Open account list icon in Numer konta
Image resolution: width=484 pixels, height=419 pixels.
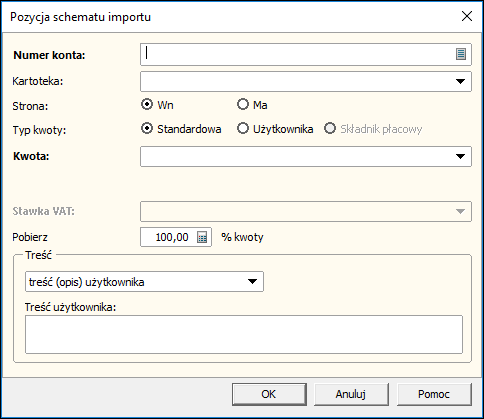[461, 54]
